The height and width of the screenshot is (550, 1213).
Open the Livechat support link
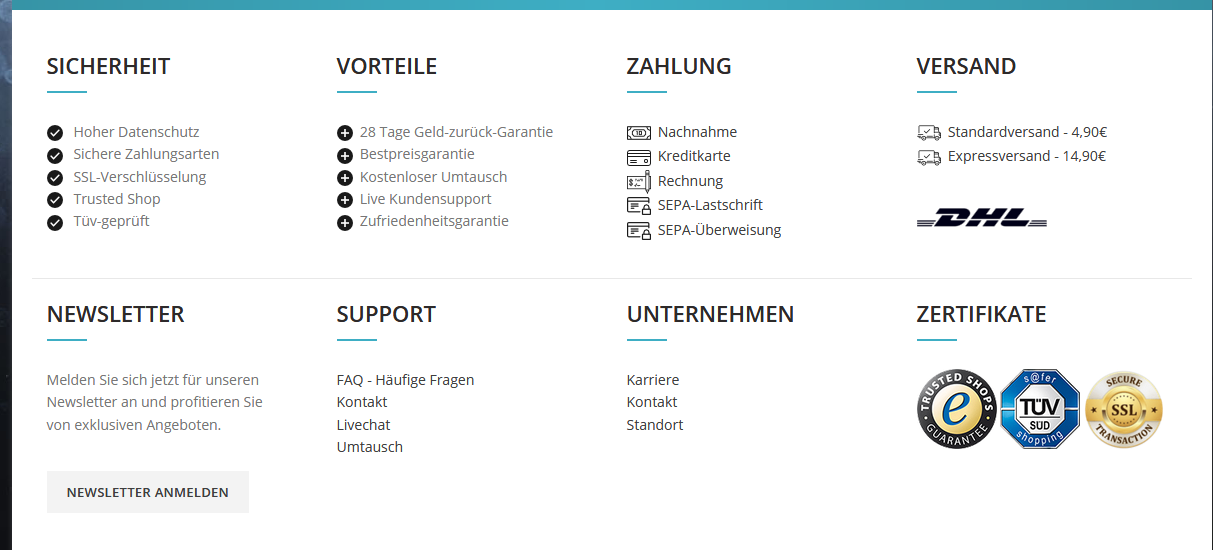coord(363,425)
